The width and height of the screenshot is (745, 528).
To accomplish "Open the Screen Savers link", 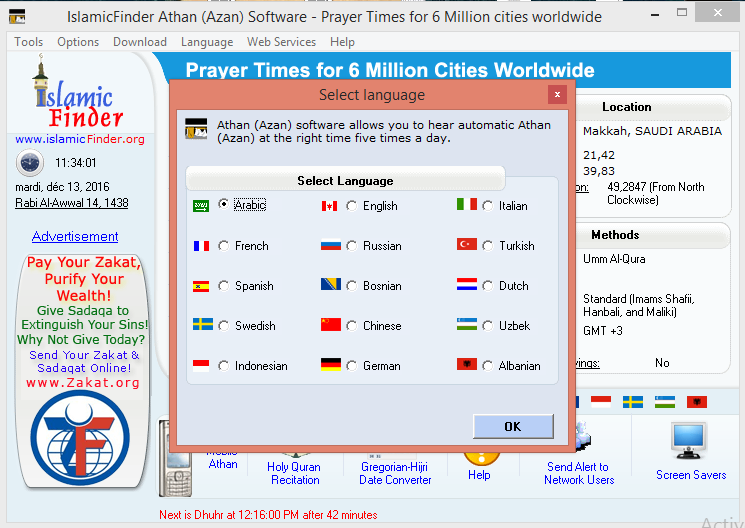I will click(691, 475).
